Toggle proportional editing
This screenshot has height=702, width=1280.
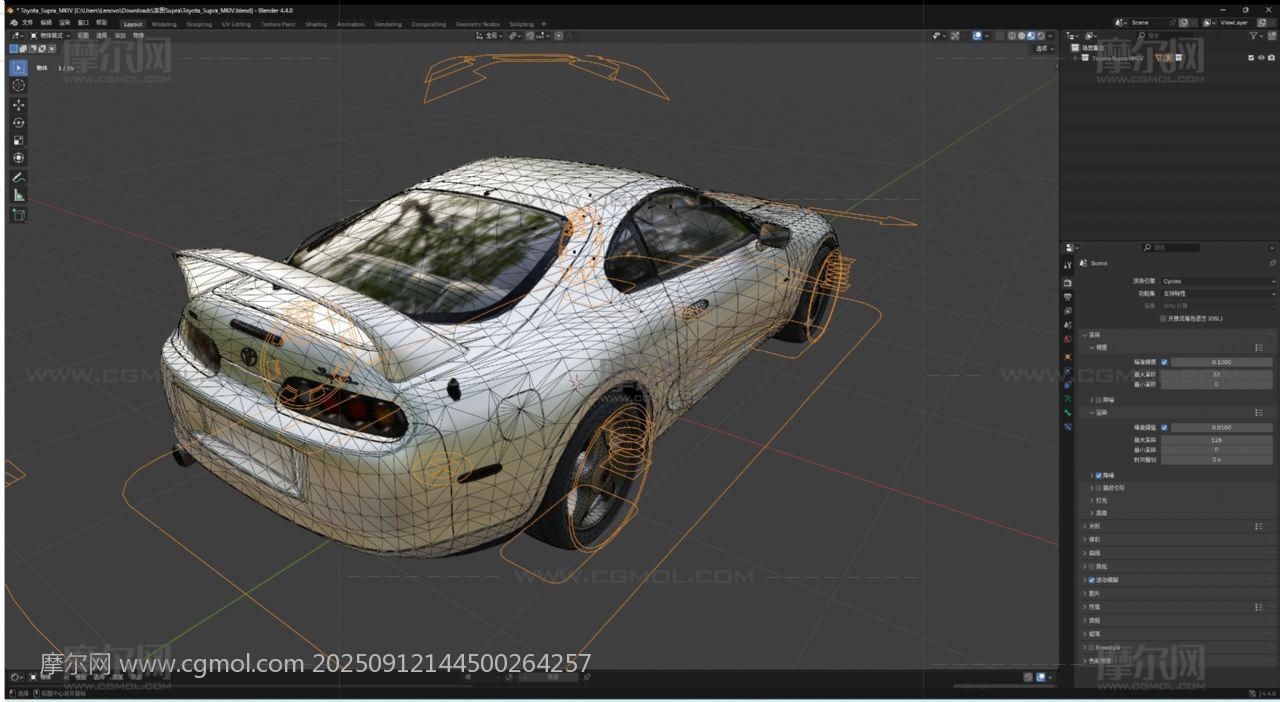(558, 35)
